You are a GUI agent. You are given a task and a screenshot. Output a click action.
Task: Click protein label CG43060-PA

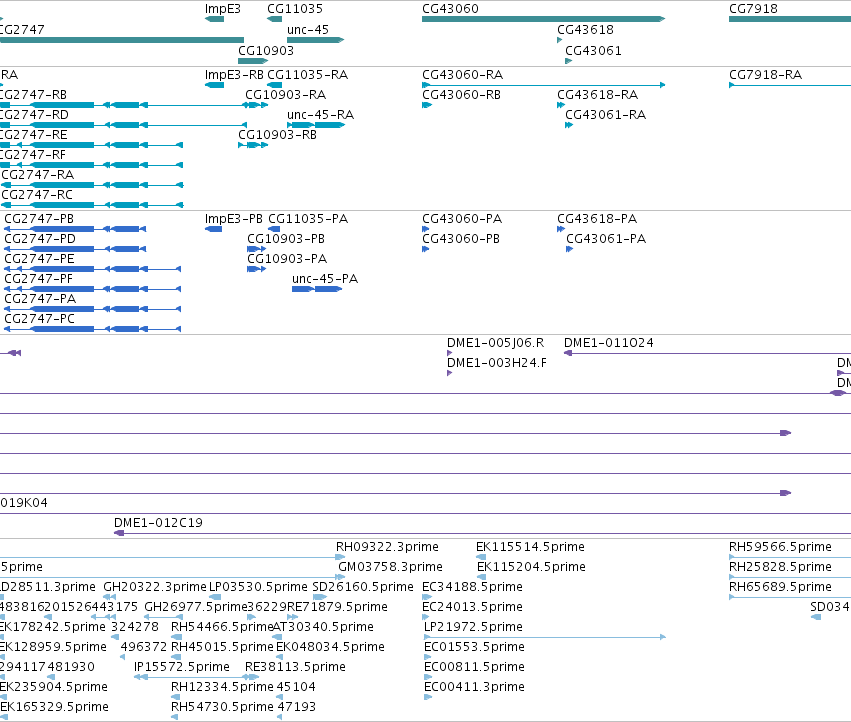[x=462, y=219]
